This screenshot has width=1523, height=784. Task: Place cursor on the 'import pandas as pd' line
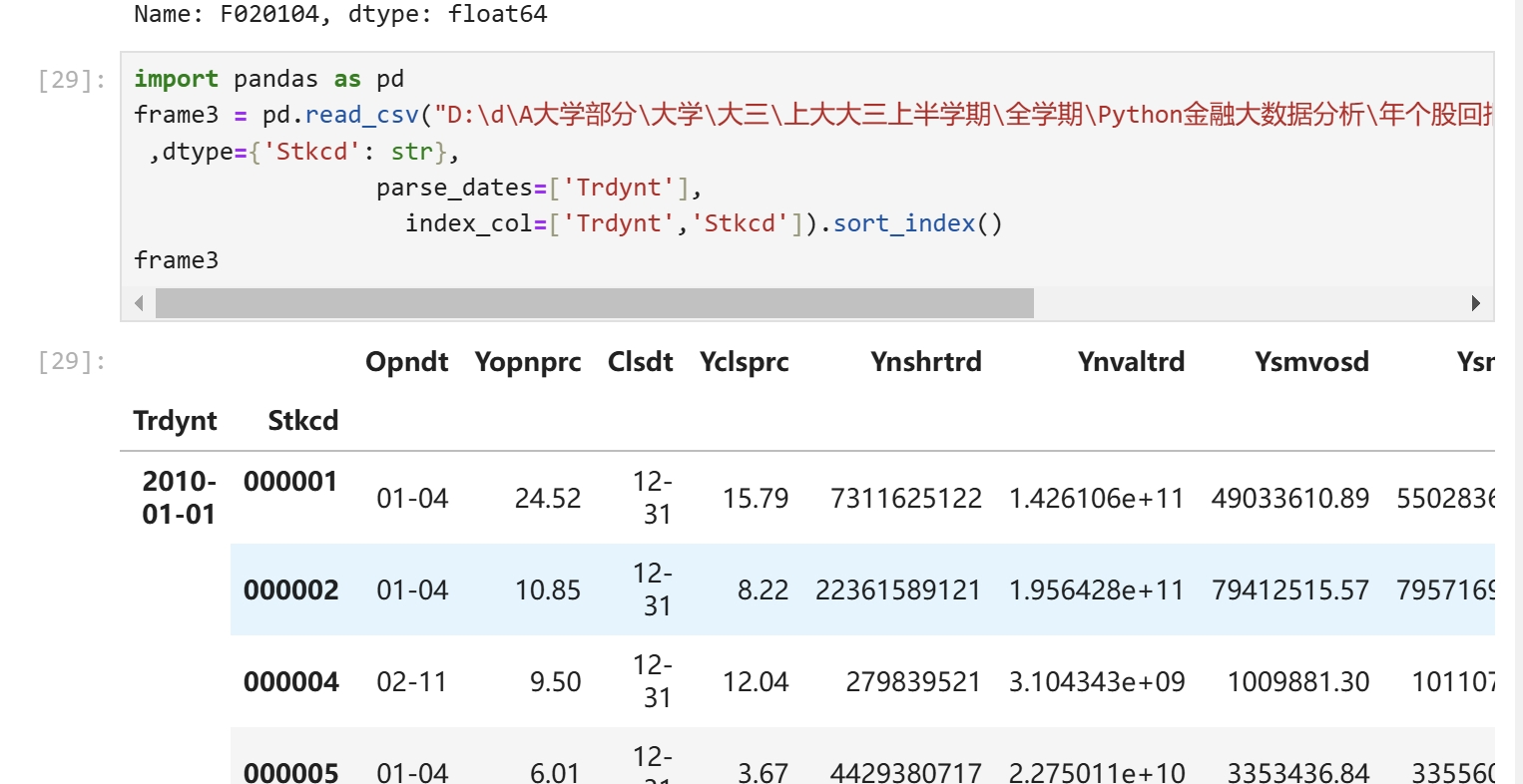tap(268, 79)
